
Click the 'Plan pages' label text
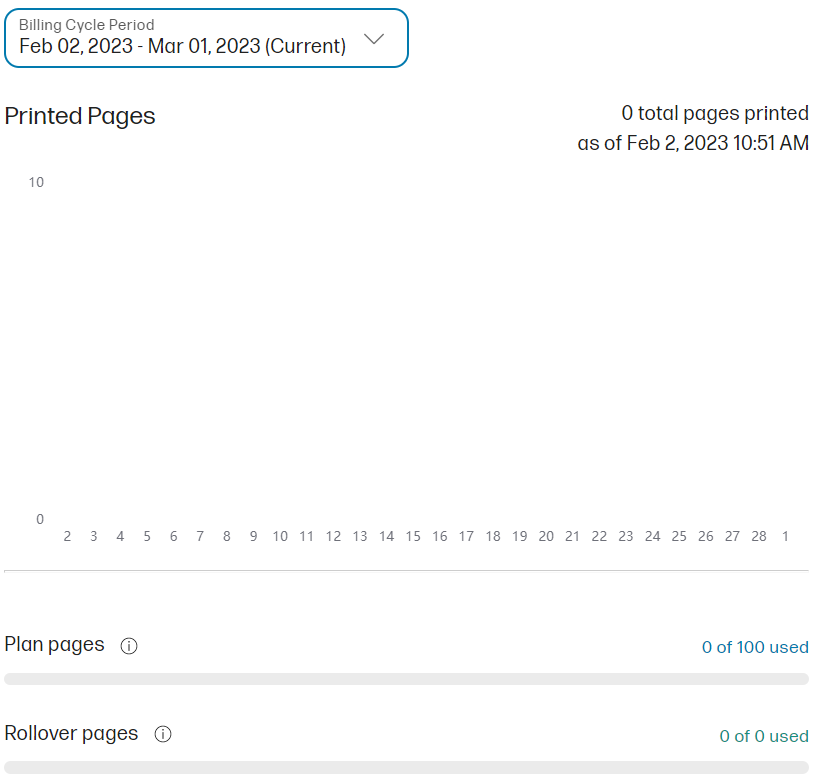click(55, 645)
